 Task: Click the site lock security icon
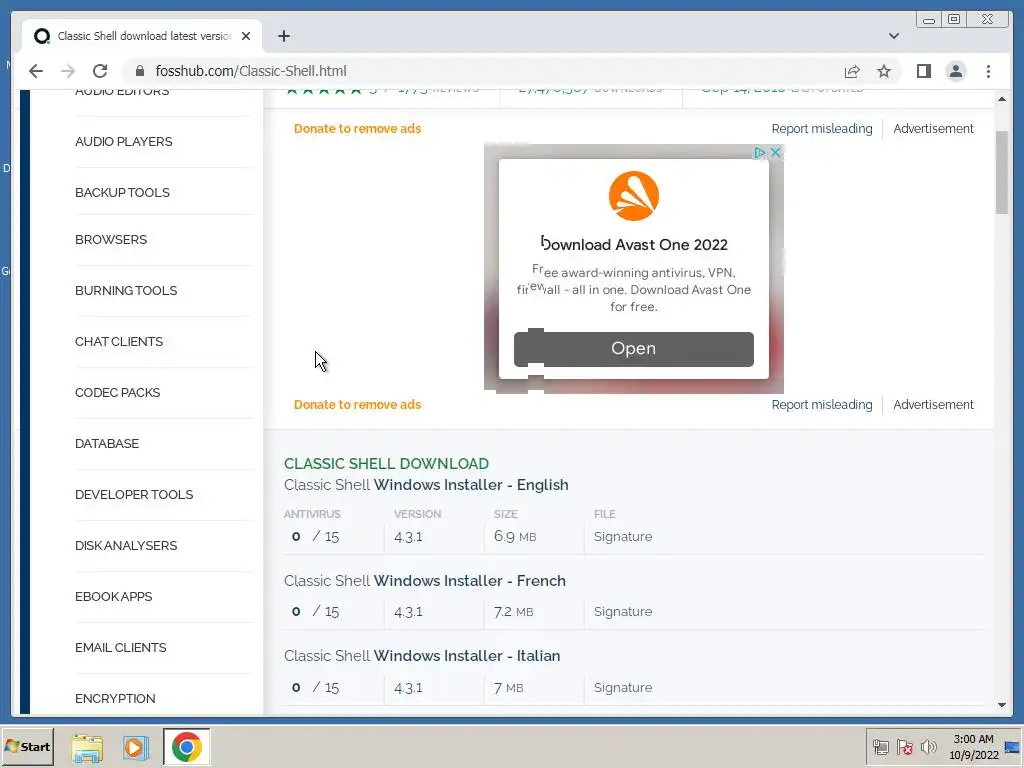point(139,71)
